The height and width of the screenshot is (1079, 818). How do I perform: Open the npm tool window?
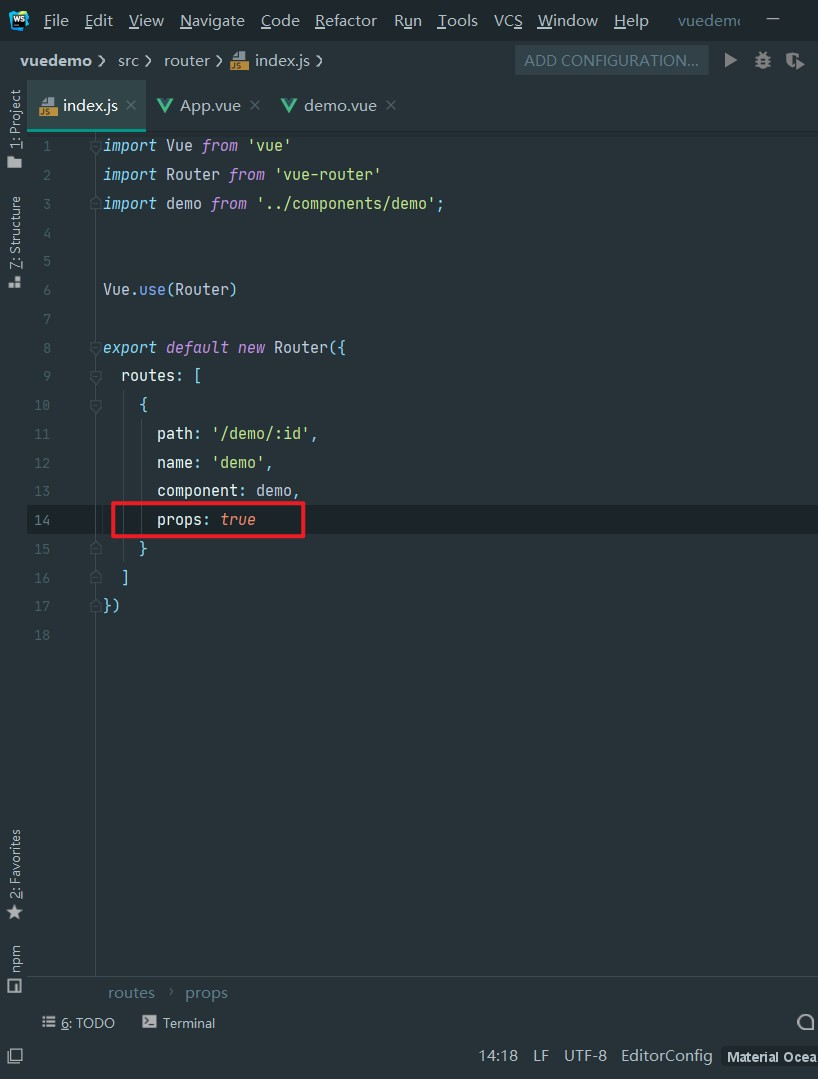pyautogui.click(x=14, y=970)
